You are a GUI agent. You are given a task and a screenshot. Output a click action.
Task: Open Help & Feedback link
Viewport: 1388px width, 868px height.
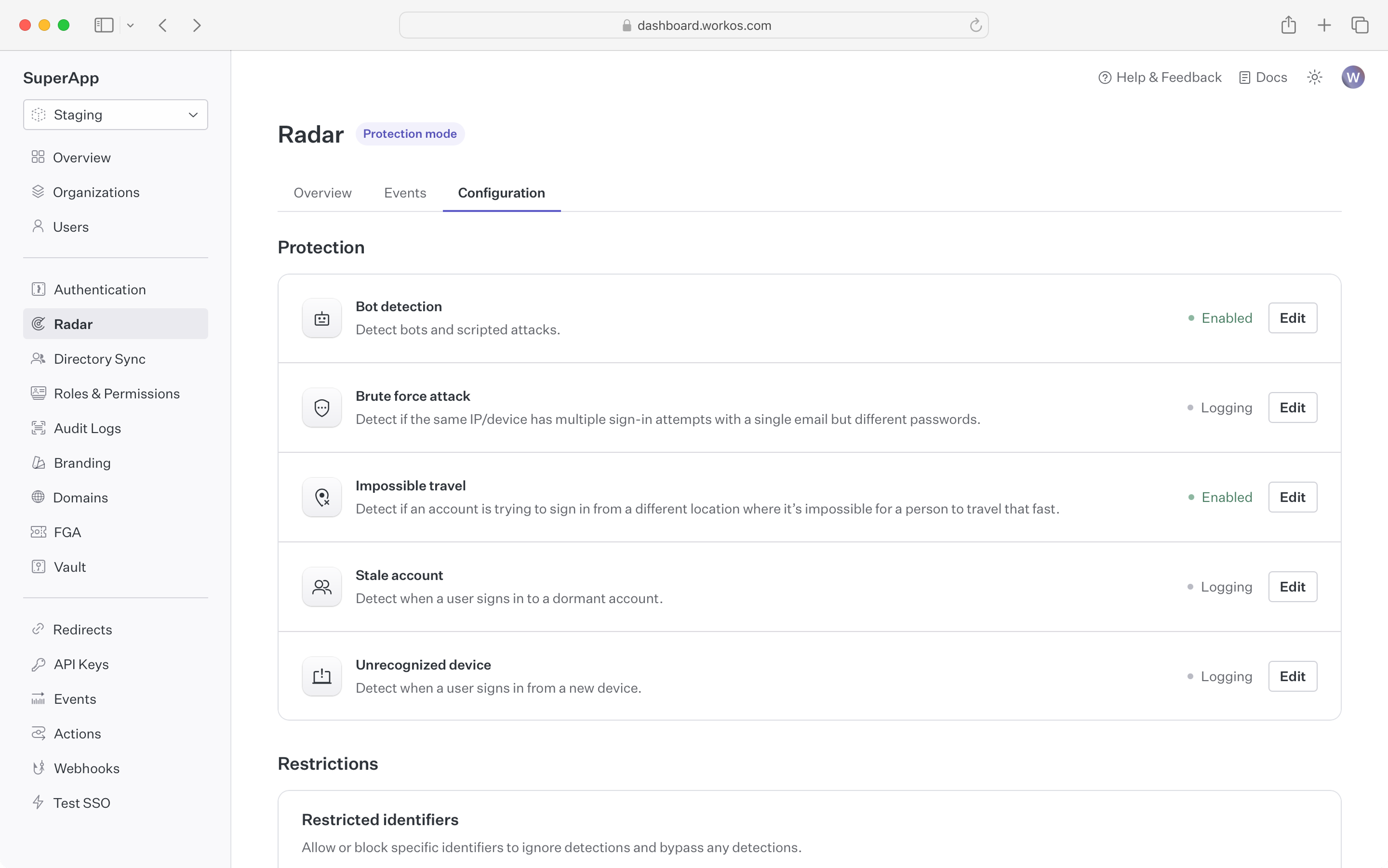(1160, 78)
